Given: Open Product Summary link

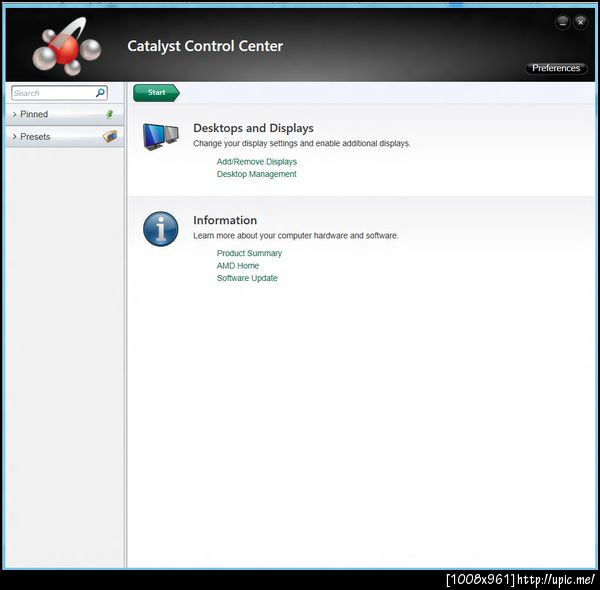Looking at the screenshot, I should [x=249, y=253].
